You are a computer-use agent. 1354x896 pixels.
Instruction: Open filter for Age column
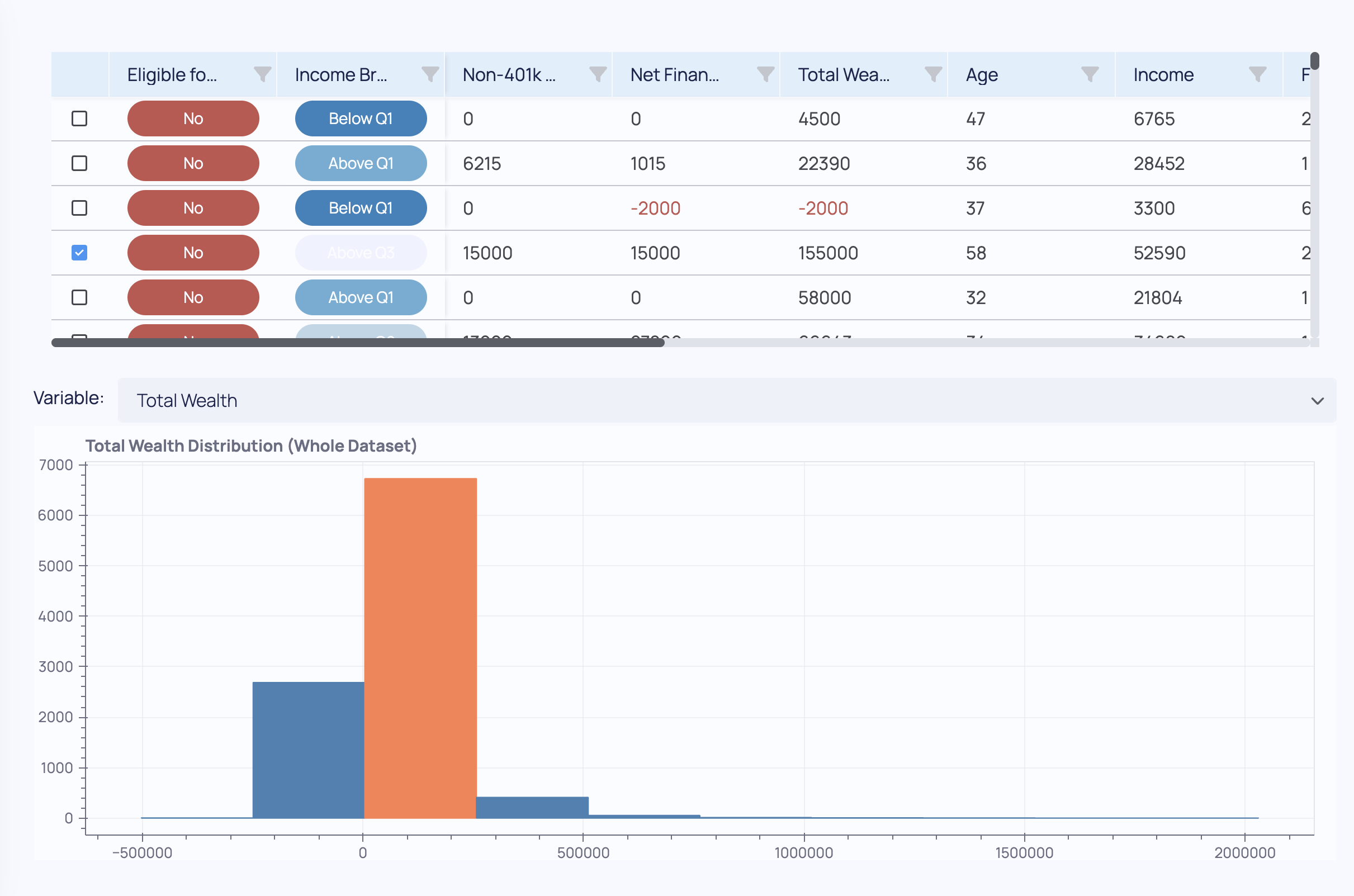1090,74
